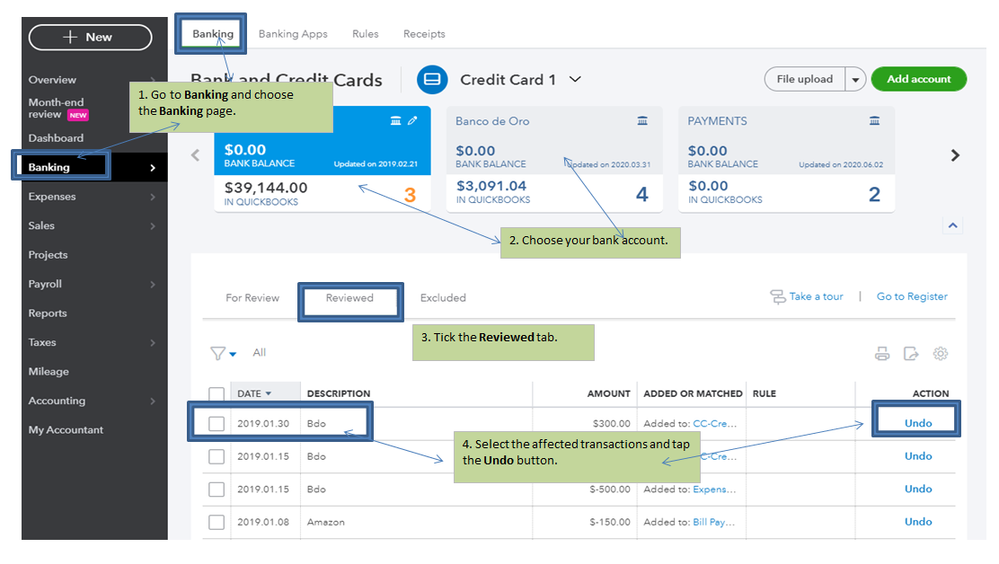Image resolution: width=999 pixels, height=564 pixels.
Task: Click the Credit Card 1 account icon
Action: [432, 80]
